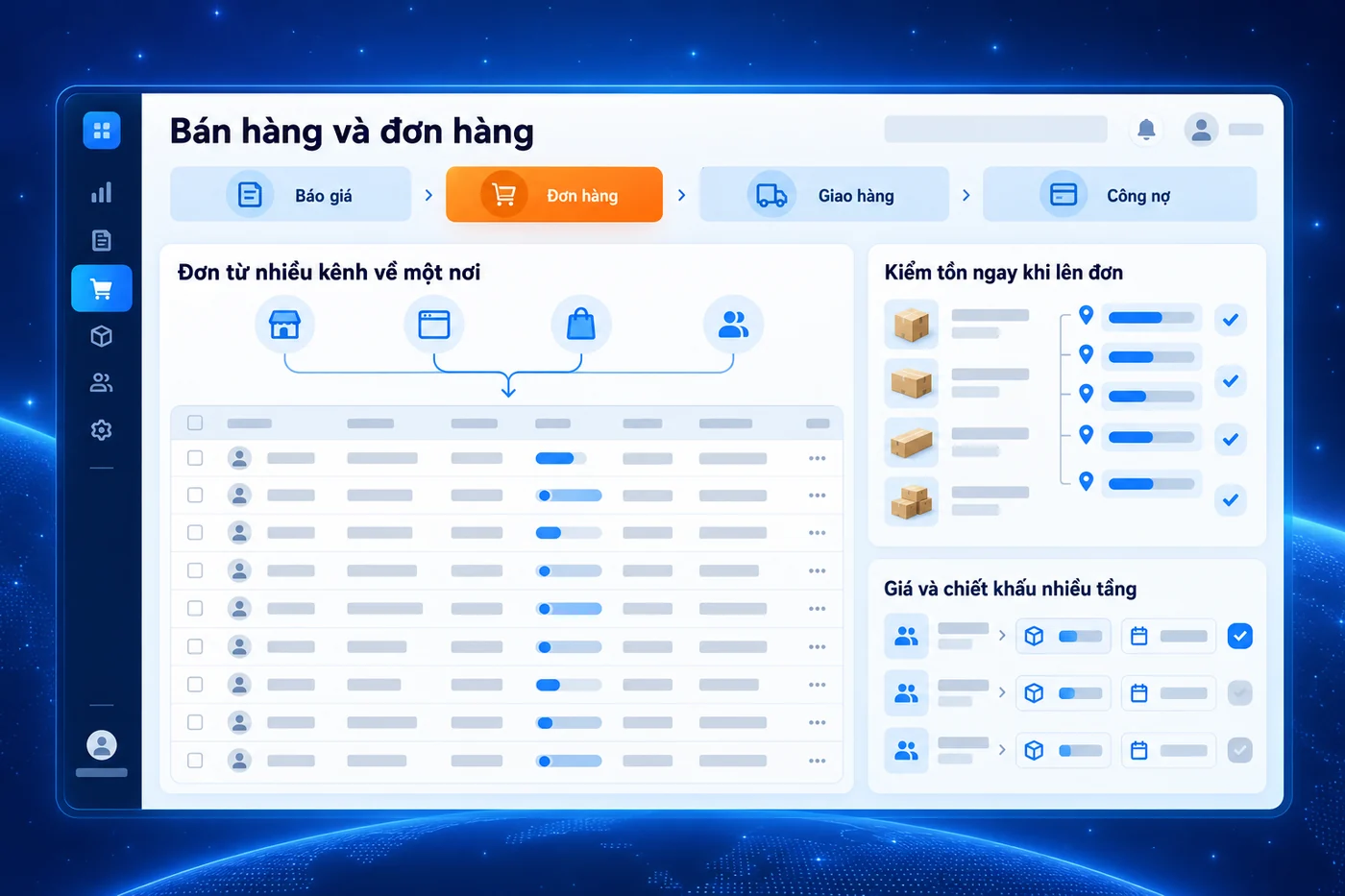Click the avatar in first order row
This screenshot has height=896, width=1345.
[x=239, y=458]
